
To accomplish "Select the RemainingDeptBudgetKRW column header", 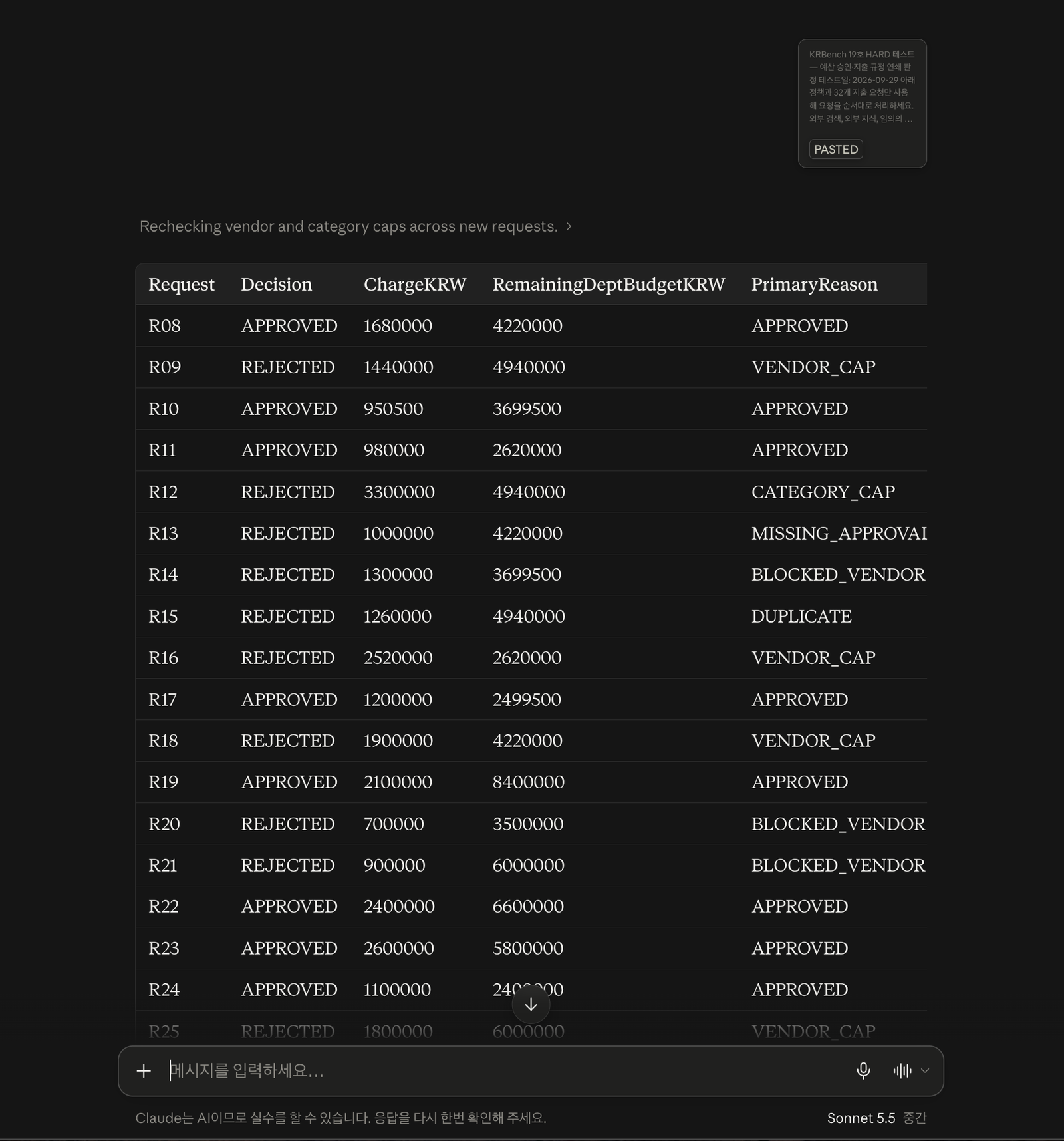I will [608, 285].
